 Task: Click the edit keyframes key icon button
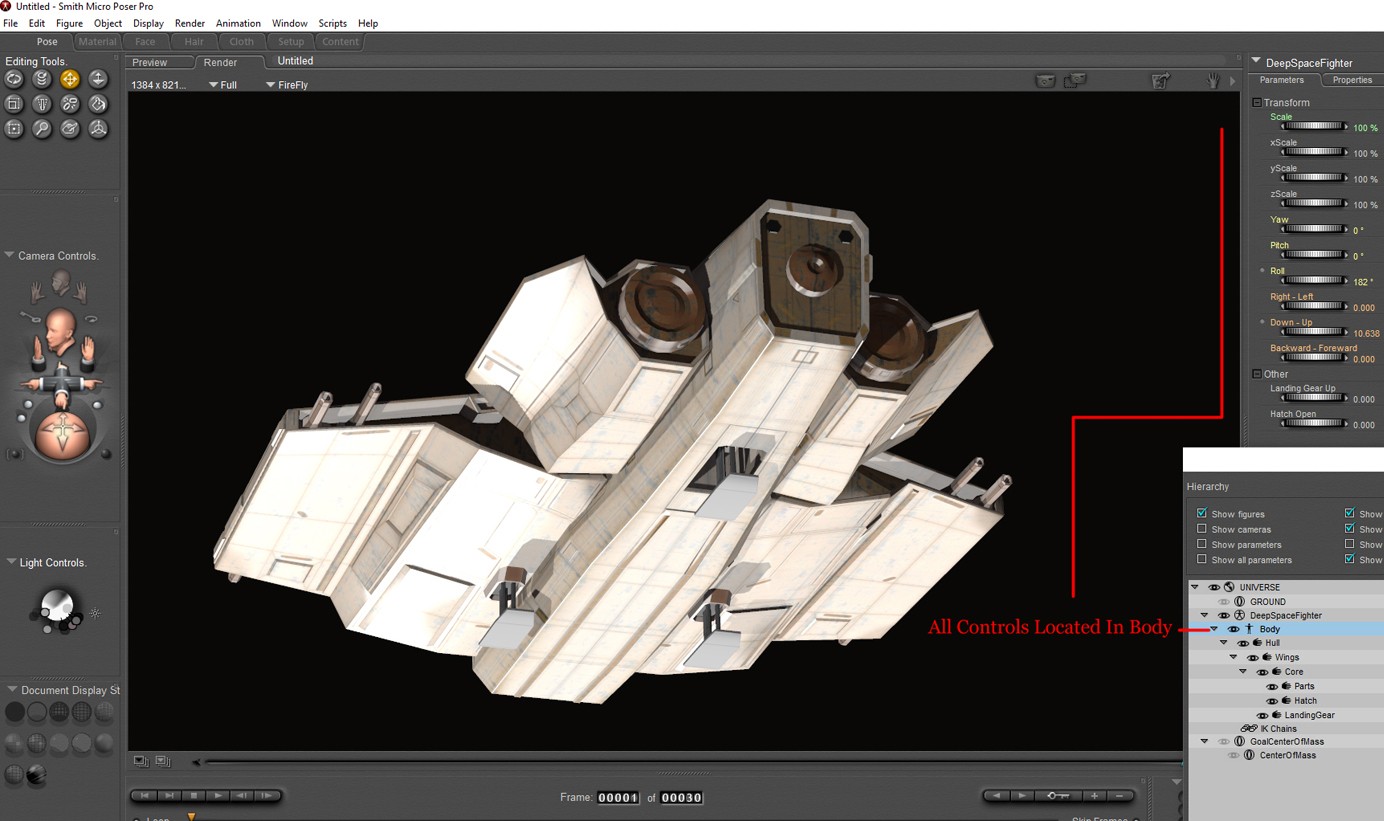click(1058, 796)
